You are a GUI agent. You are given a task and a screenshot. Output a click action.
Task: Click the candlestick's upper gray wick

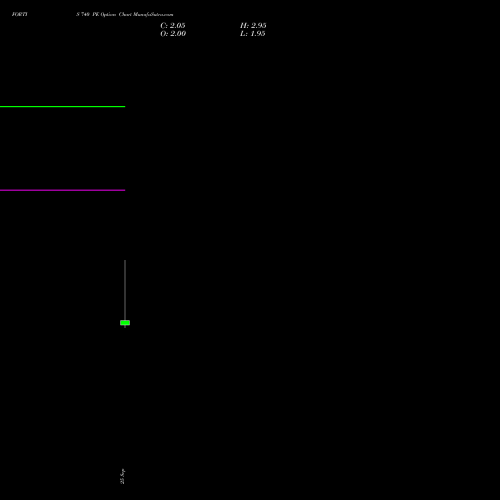click(x=125, y=290)
